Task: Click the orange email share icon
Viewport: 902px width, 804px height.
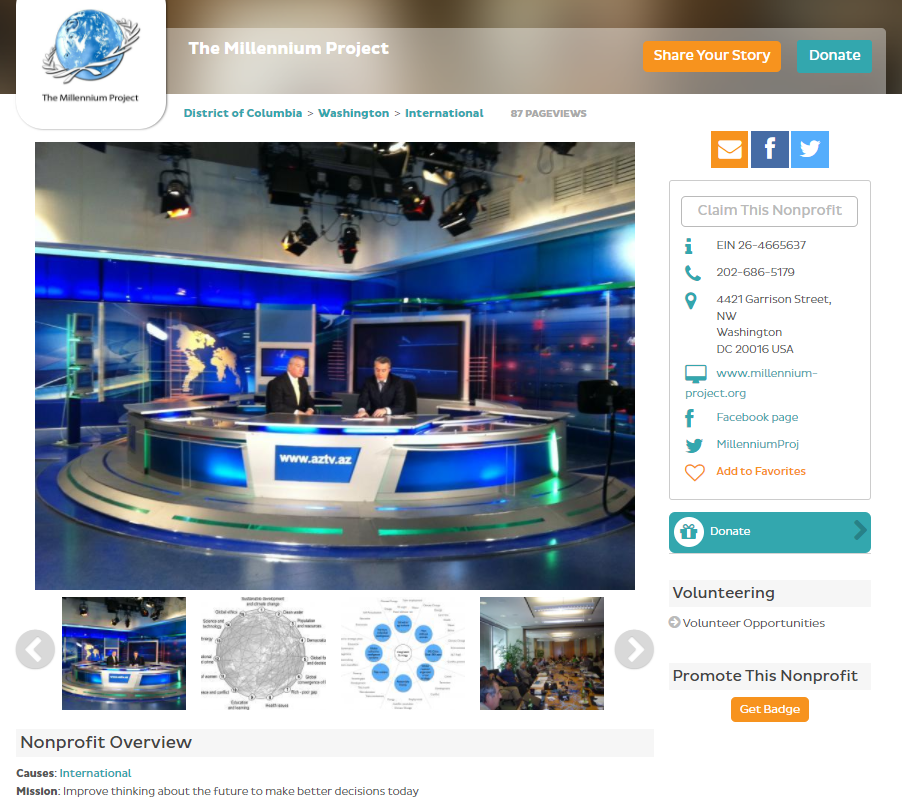Action: click(x=729, y=149)
